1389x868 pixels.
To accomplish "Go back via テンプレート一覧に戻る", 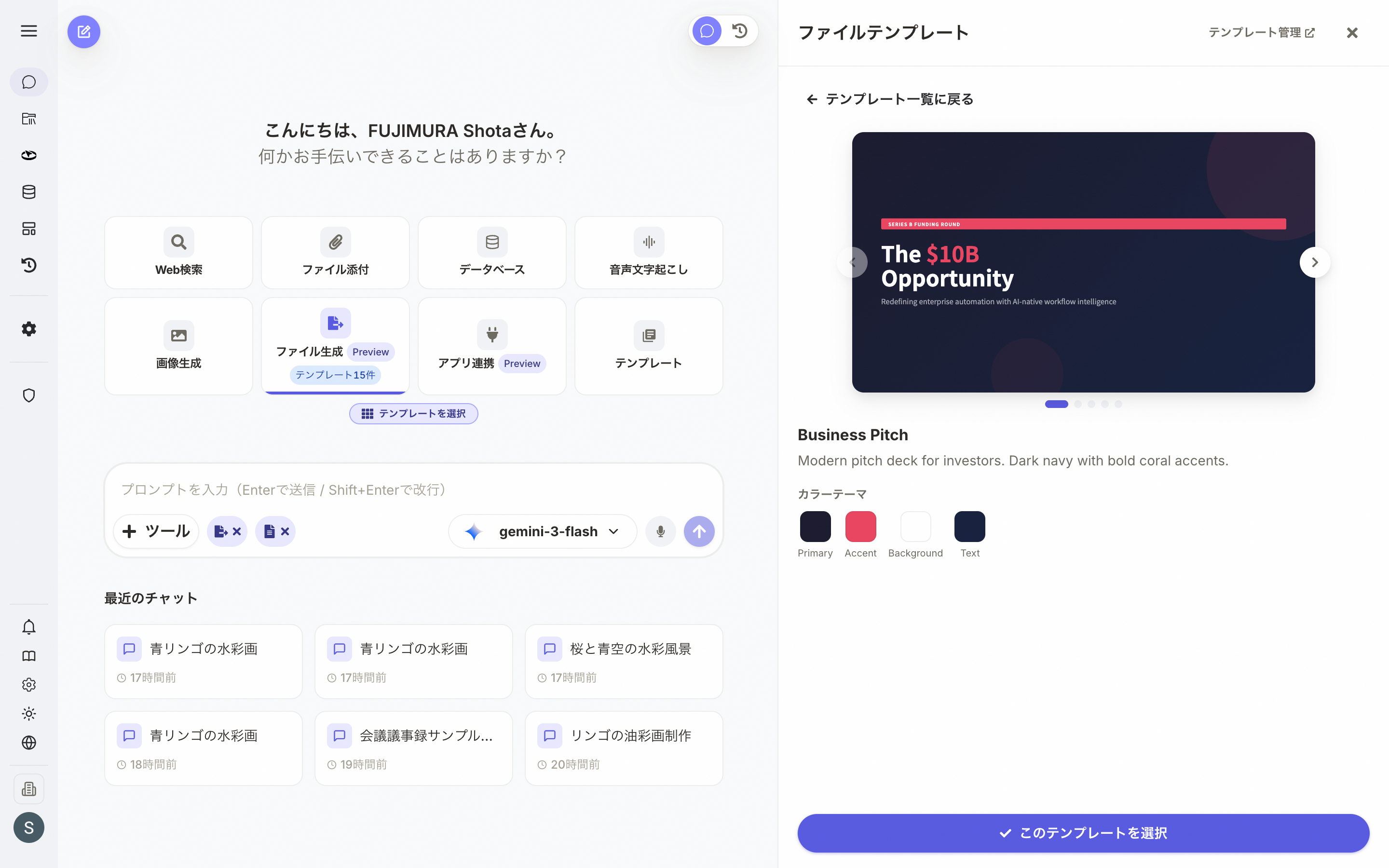I will (890, 99).
